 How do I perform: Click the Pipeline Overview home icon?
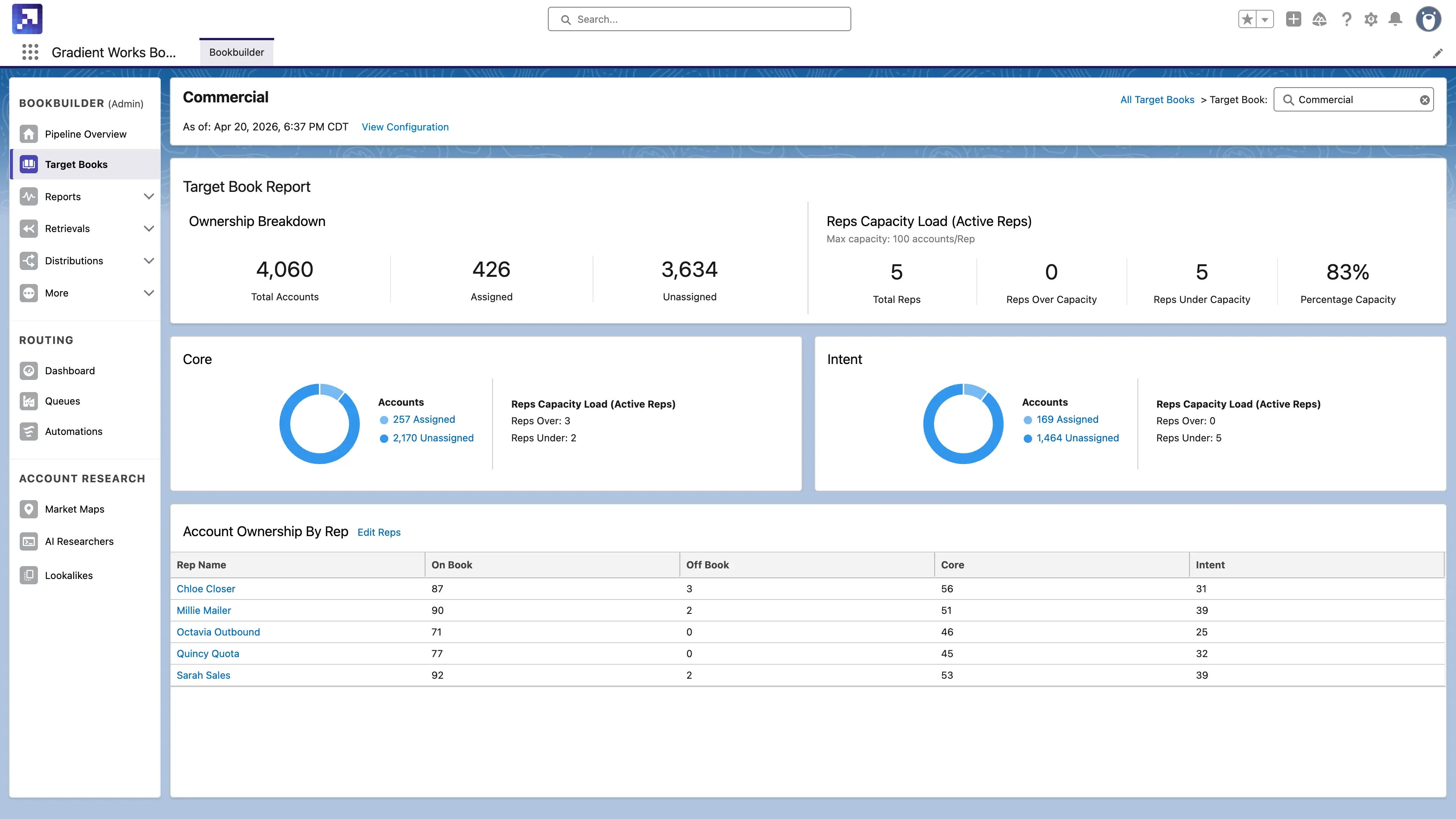tap(29, 134)
